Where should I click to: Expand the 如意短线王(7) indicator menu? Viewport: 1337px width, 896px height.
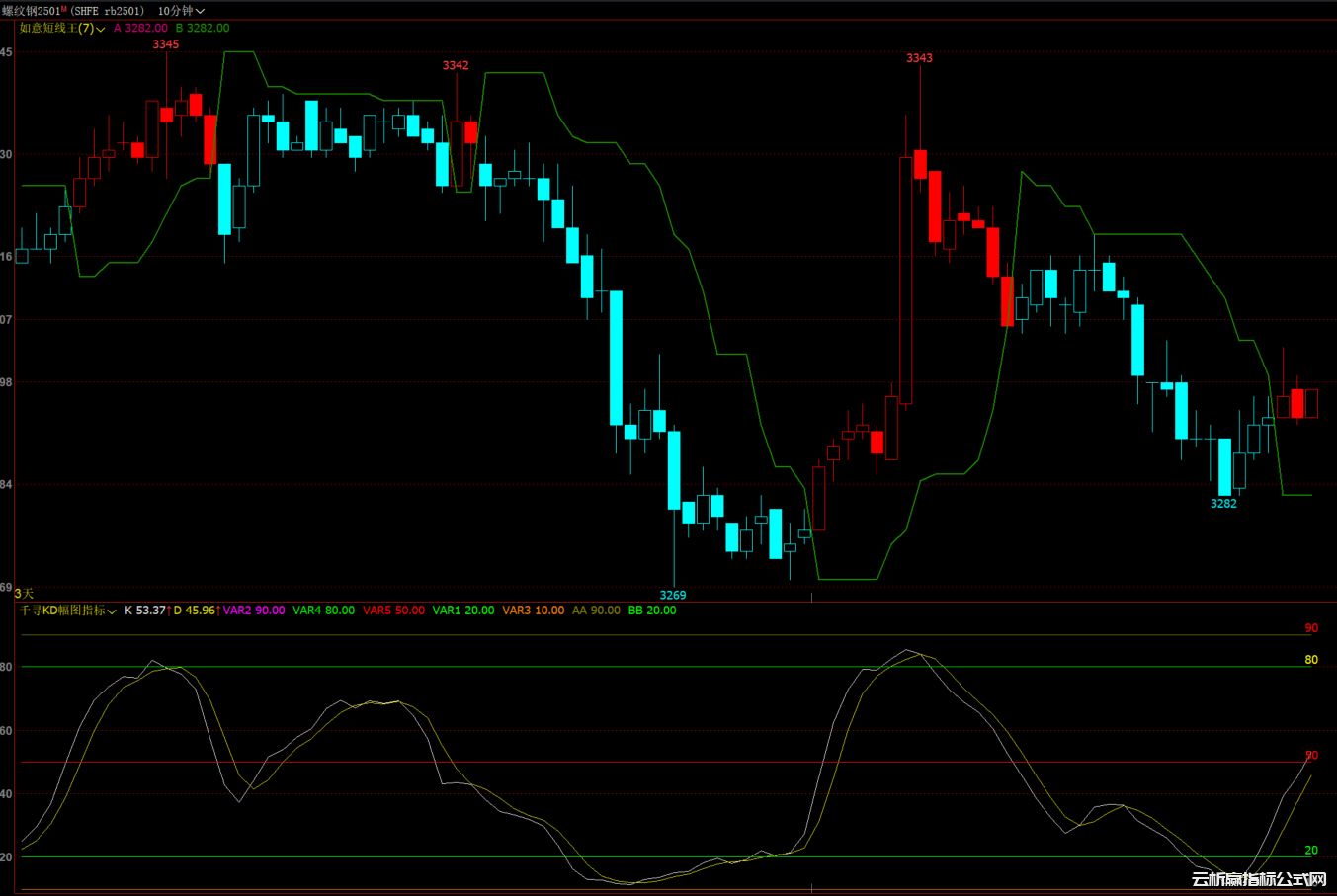tap(62, 29)
